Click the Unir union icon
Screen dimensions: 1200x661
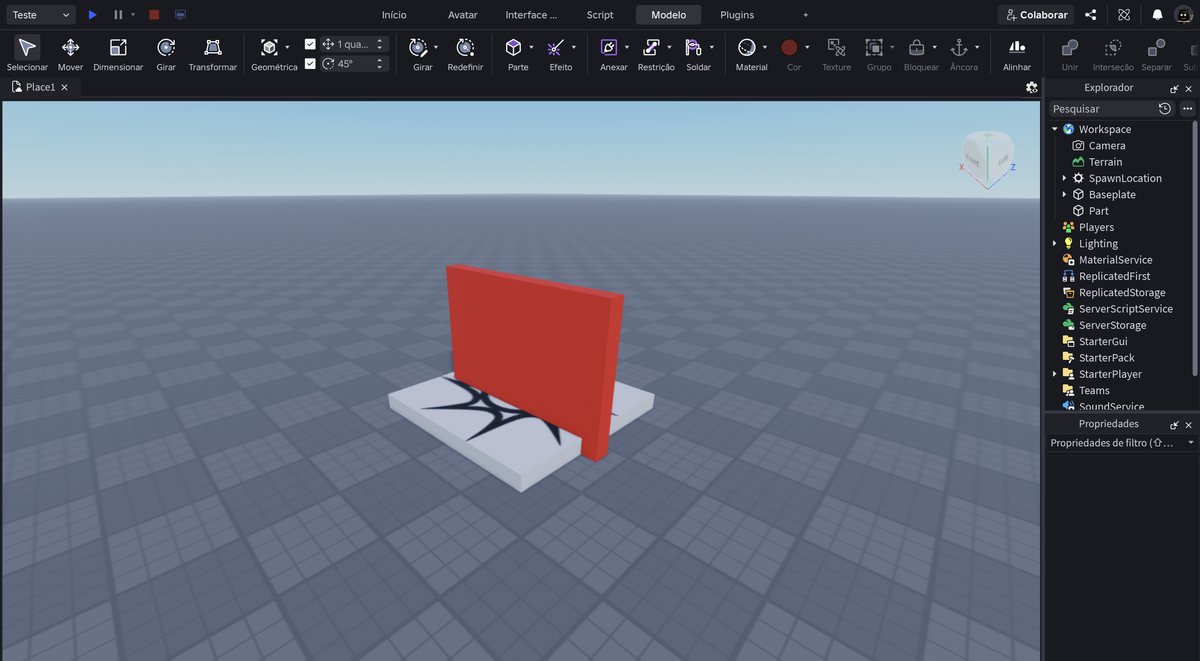tap(1070, 48)
